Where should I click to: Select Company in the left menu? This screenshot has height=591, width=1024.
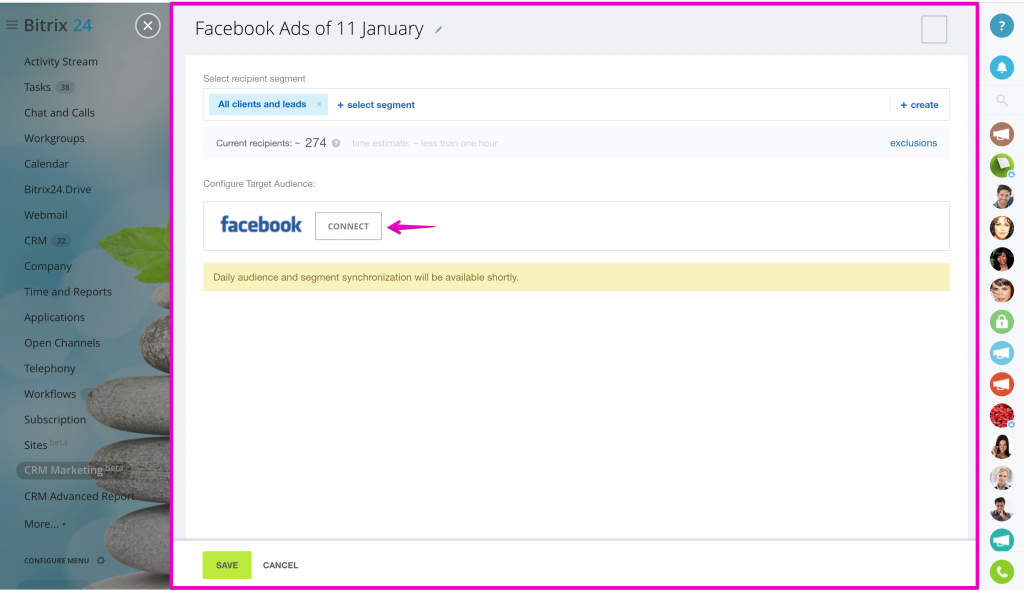click(48, 266)
